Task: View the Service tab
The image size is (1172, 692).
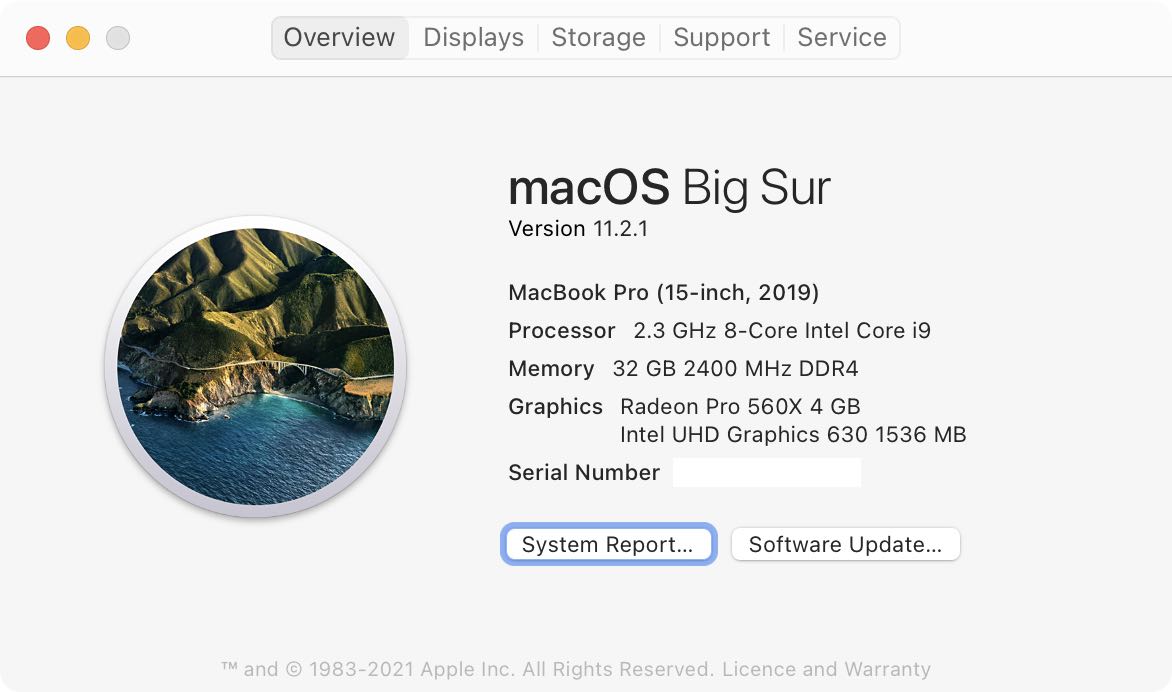Action: click(x=841, y=37)
